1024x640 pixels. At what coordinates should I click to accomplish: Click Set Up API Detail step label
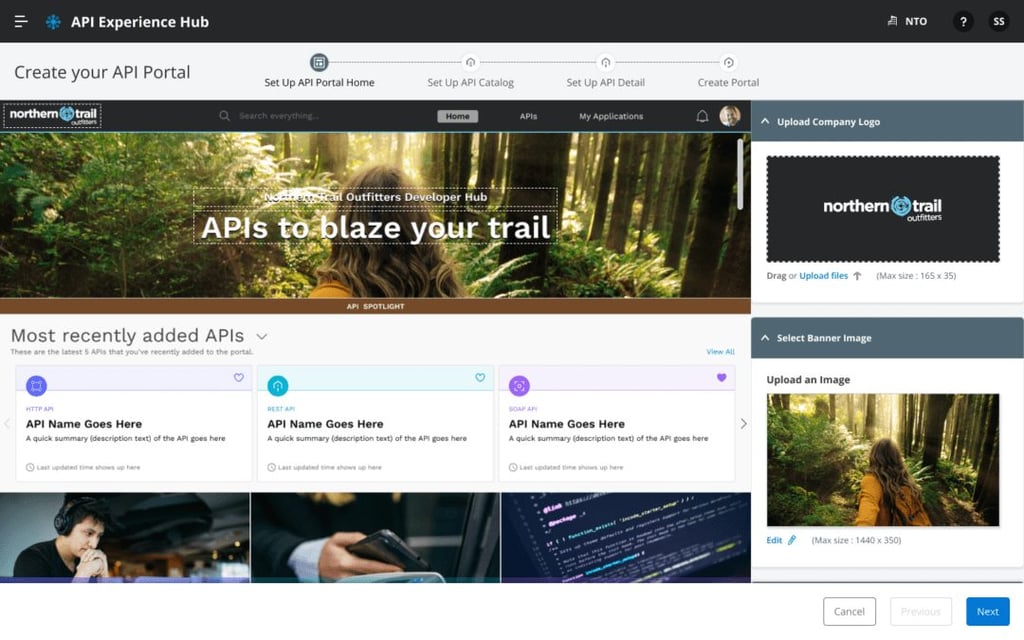click(605, 82)
